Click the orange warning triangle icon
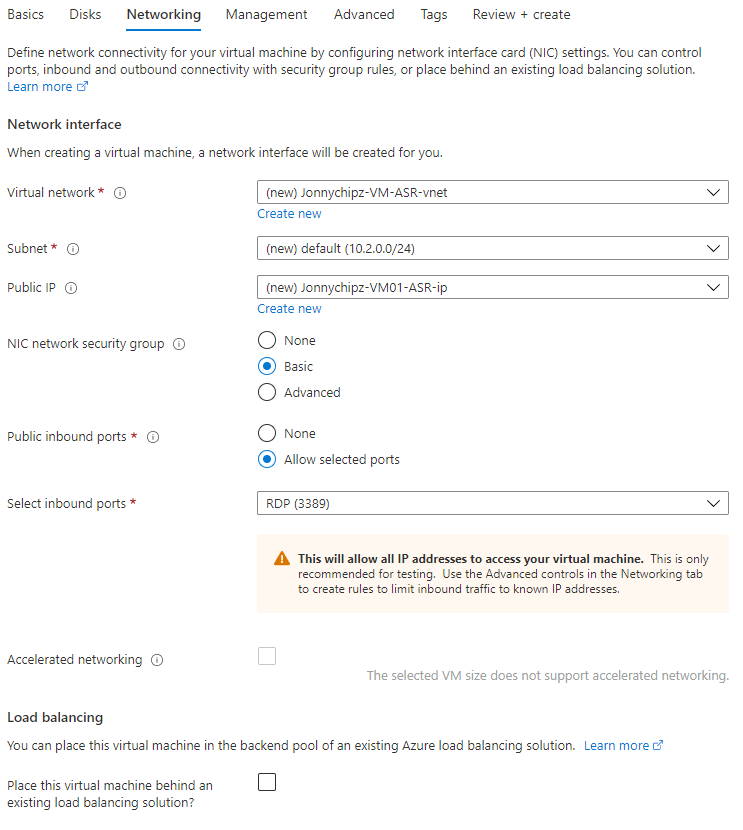 coord(282,559)
